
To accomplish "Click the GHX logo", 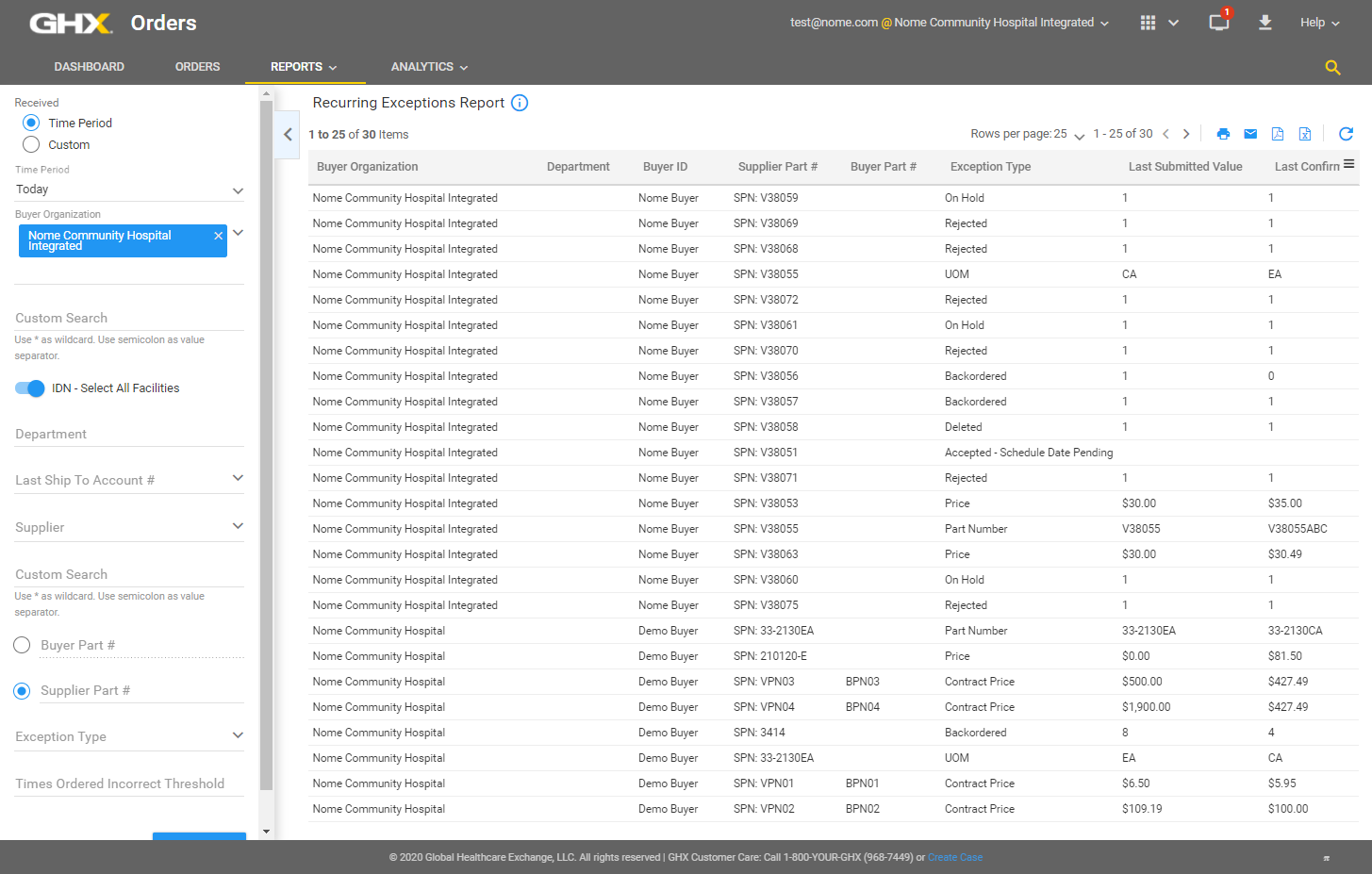I will [71, 23].
